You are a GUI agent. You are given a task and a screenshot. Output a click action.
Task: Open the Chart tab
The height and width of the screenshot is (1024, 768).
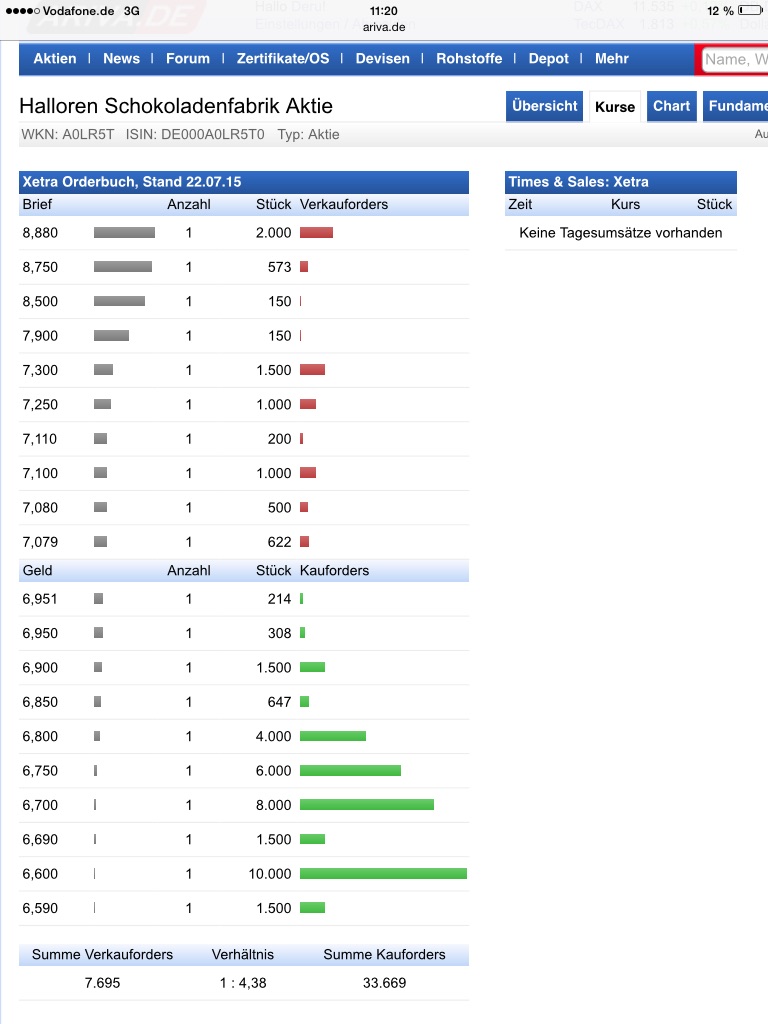pyautogui.click(x=672, y=106)
